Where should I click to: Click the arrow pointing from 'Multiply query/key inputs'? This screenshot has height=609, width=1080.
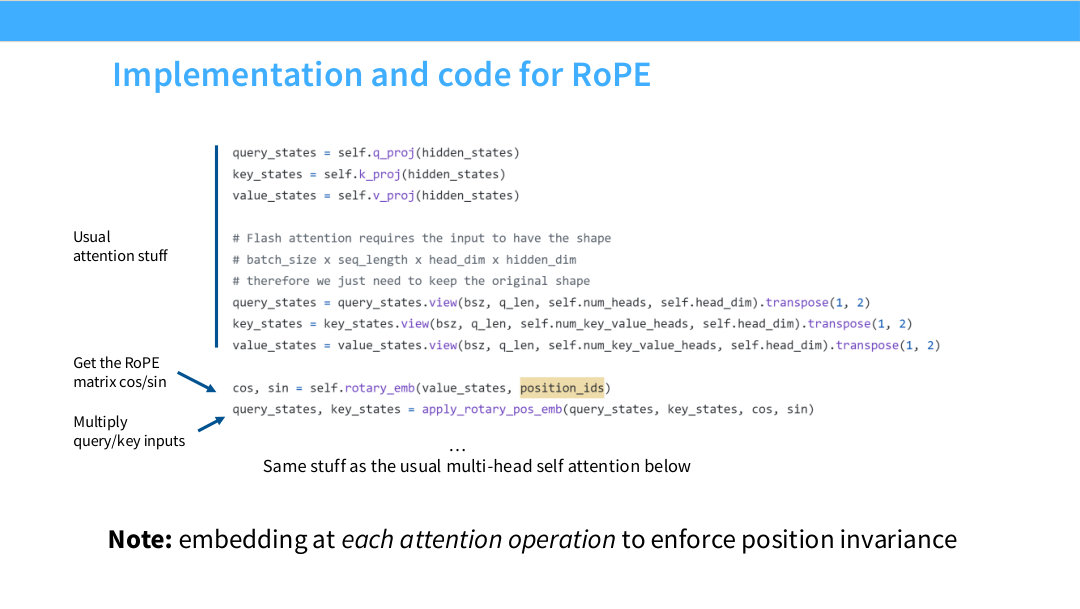(x=211, y=424)
